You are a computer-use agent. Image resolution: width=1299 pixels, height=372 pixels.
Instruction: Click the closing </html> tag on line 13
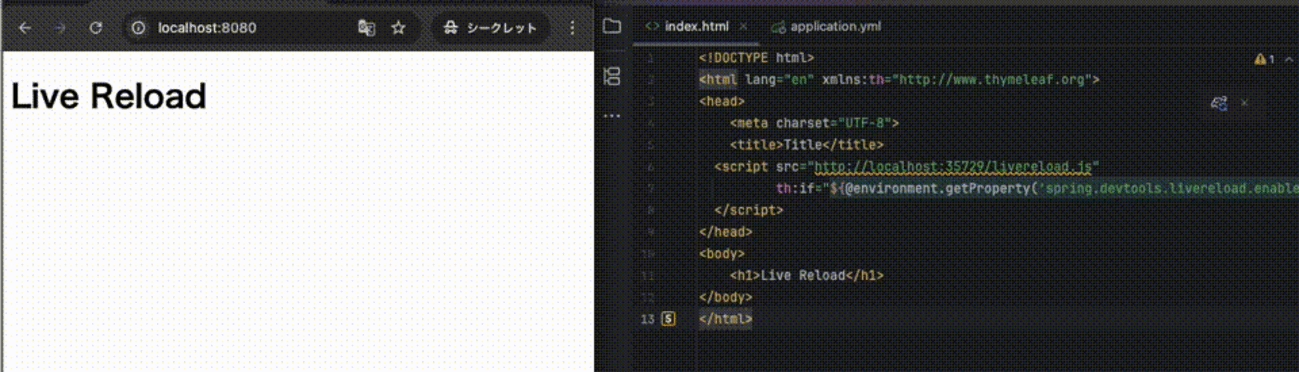point(725,319)
